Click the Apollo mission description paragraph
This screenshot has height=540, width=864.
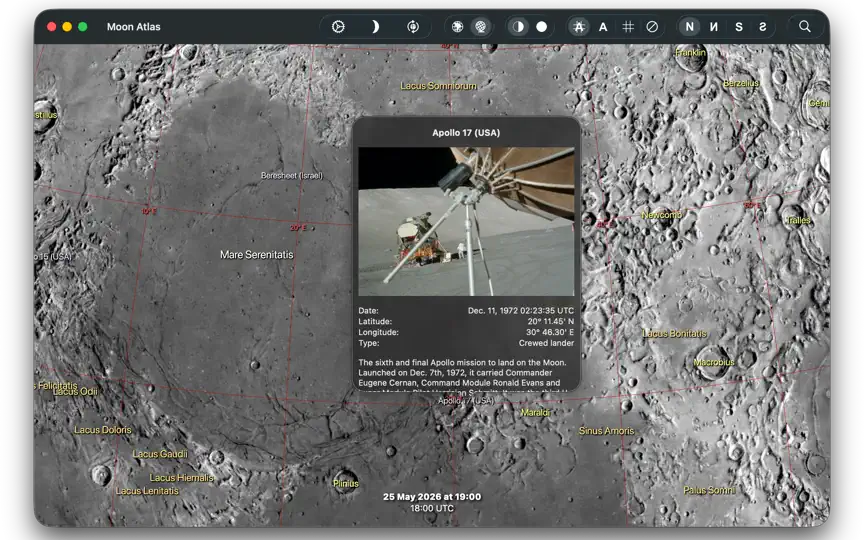(463, 376)
